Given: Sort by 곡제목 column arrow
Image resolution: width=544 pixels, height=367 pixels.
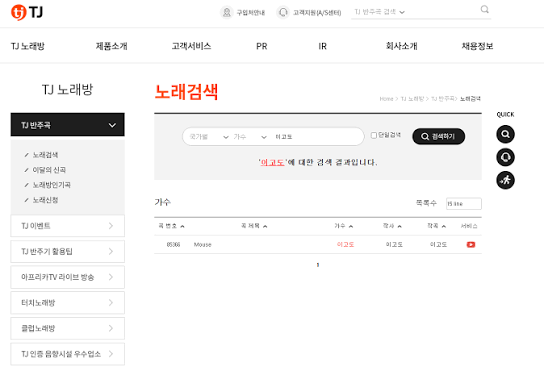Looking at the screenshot, I should pos(265,227).
